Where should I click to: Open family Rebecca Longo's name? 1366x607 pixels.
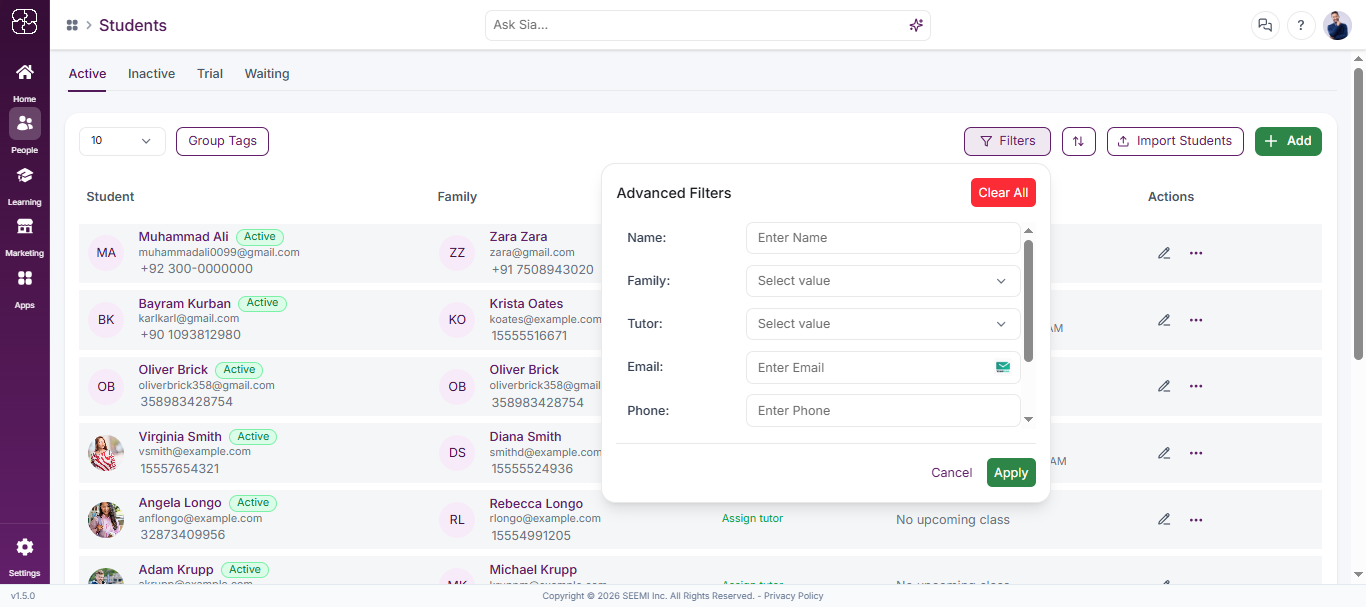(x=536, y=503)
